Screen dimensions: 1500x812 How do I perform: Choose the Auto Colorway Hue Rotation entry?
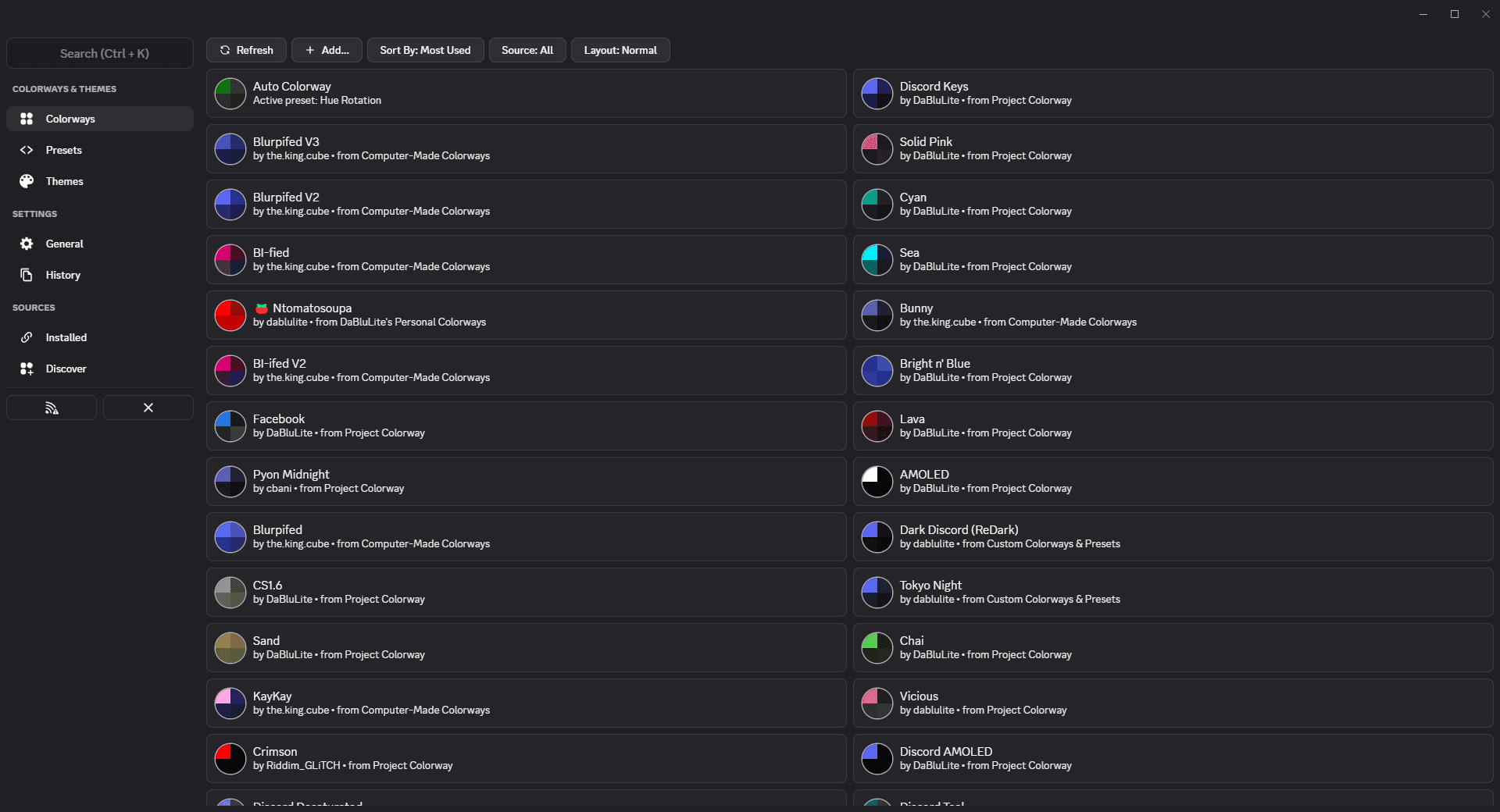[x=526, y=93]
